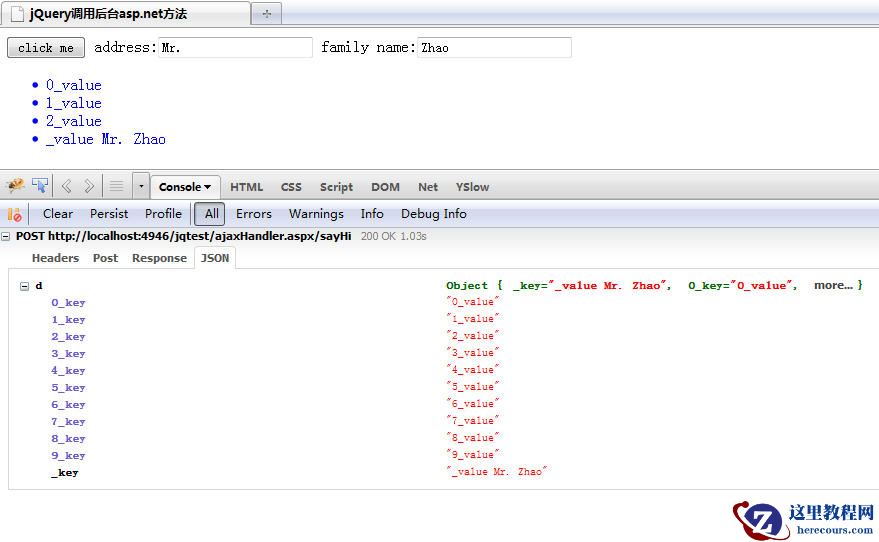The image size is (879, 542).
Task: Select the 6_key property row
Action: click(x=68, y=405)
